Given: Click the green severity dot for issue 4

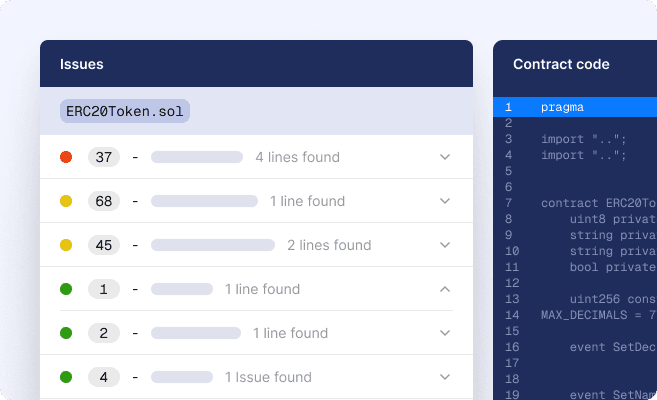Looking at the screenshot, I should (66, 377).
